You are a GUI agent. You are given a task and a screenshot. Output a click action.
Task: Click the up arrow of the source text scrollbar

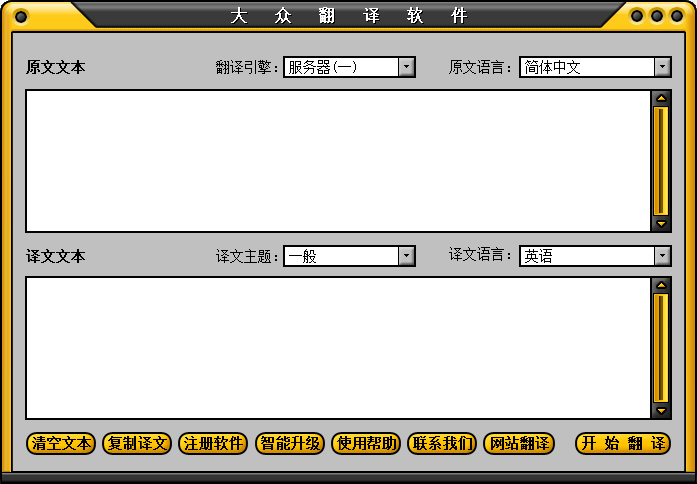click(x=661, y=98)
